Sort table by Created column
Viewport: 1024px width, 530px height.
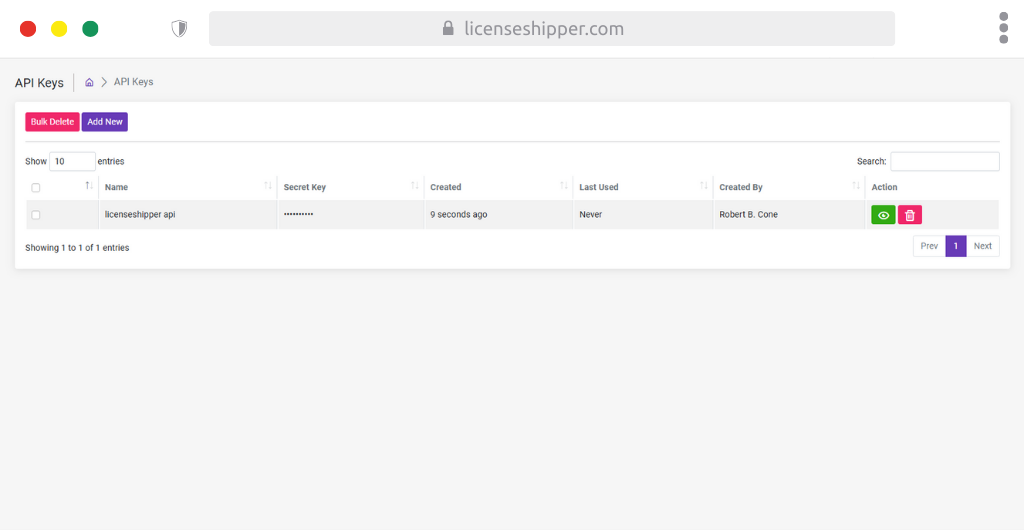(563, 187)
